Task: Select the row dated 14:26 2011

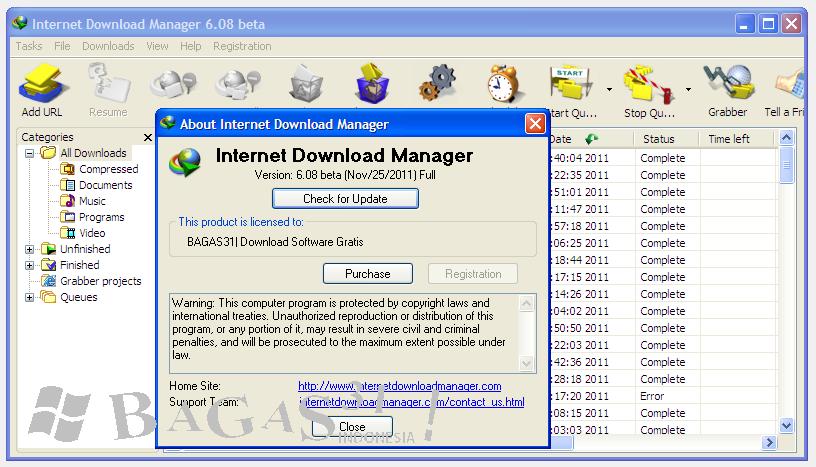Action: (664, 294)
